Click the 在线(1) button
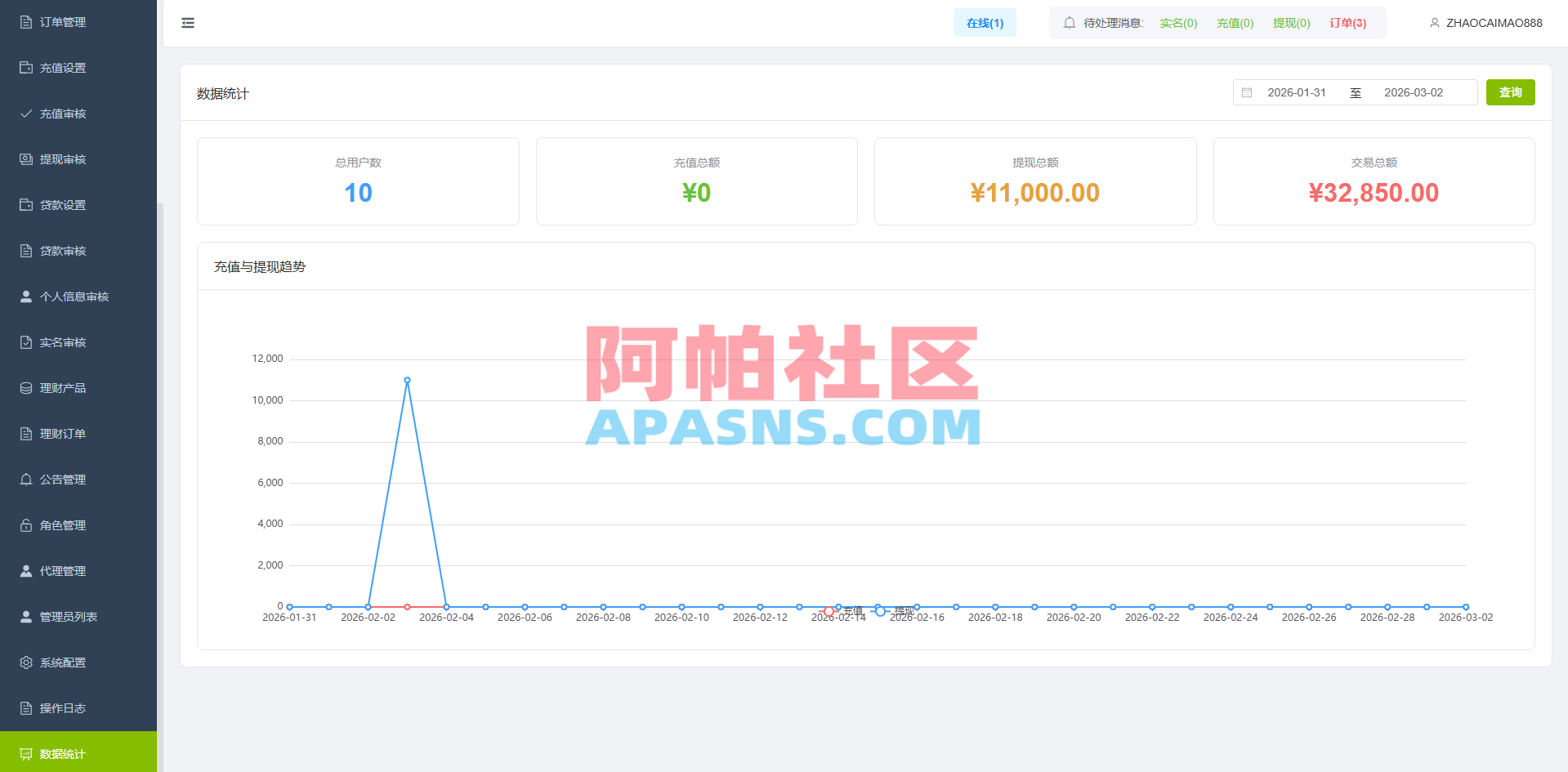This screenshot has height=772, width=1568. click(x=985, y=23)
